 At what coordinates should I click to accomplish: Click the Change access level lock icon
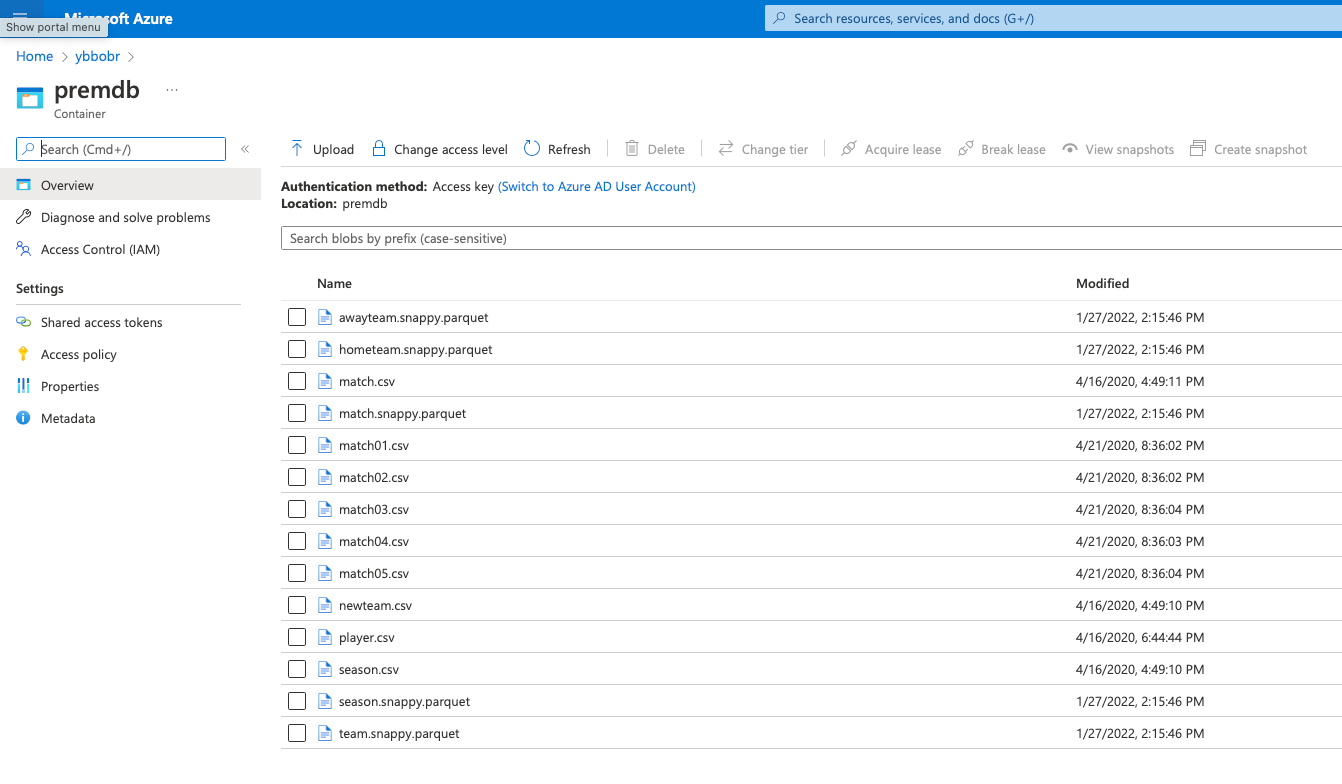click(x=379, y=149)
